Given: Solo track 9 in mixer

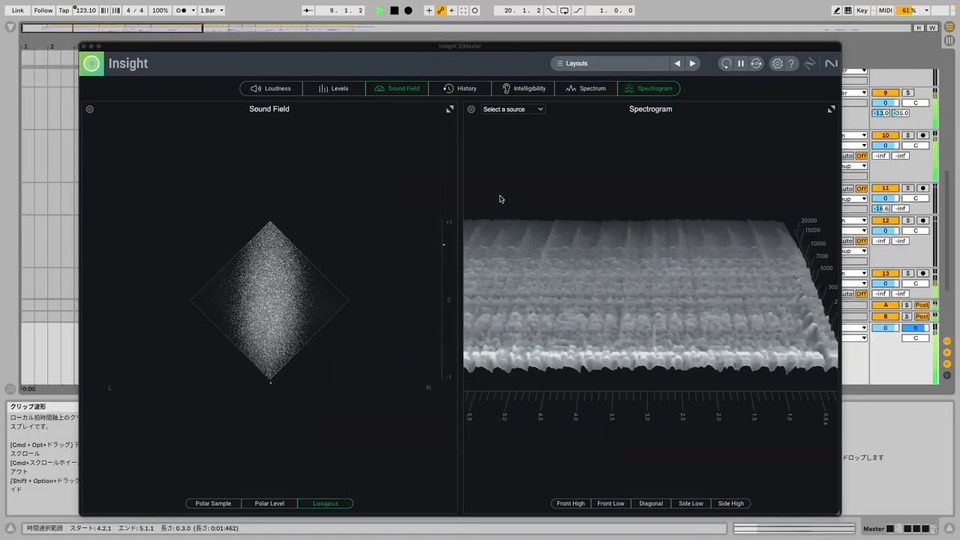Looking at the screenshot, I should pyautogui.click(x=908, y=92).
